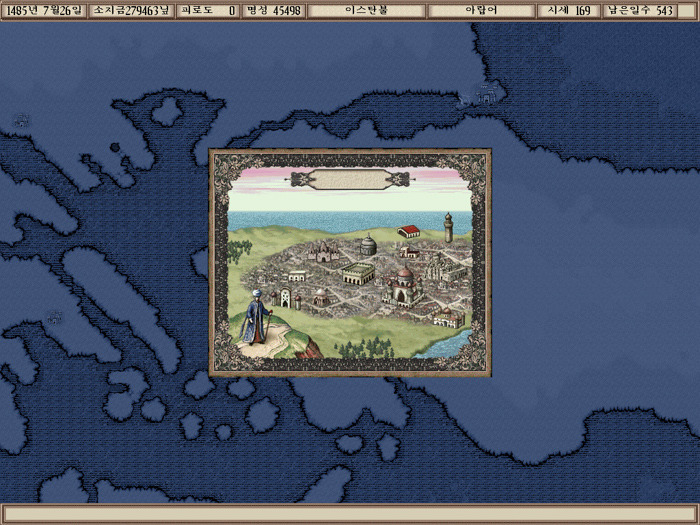This screenshot has width=700, height=525.
Task: Click the 피로도 0 fatigue indicator
Action: point(208,11)
